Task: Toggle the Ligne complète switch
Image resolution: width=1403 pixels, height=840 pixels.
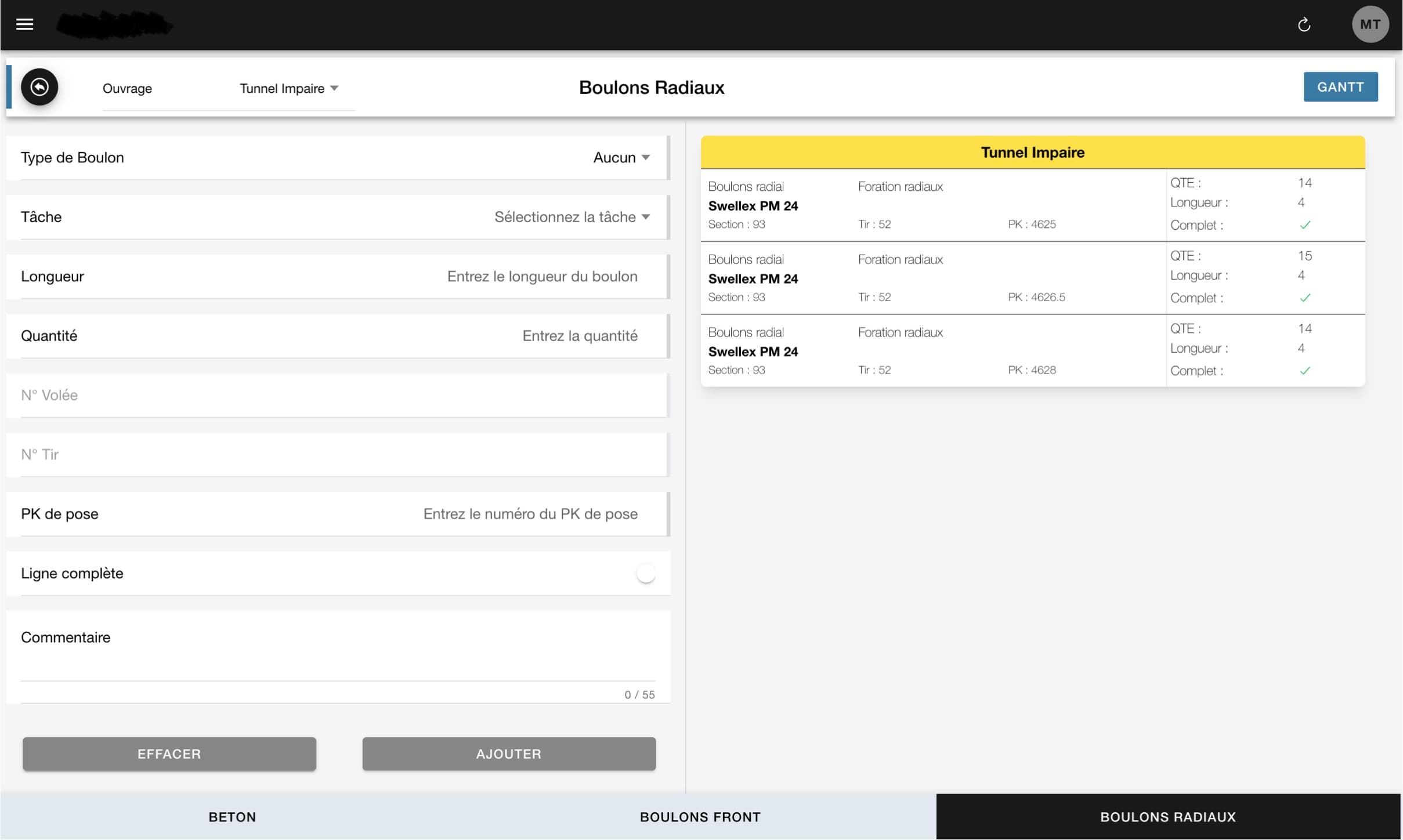Action: tap(645, 573)
